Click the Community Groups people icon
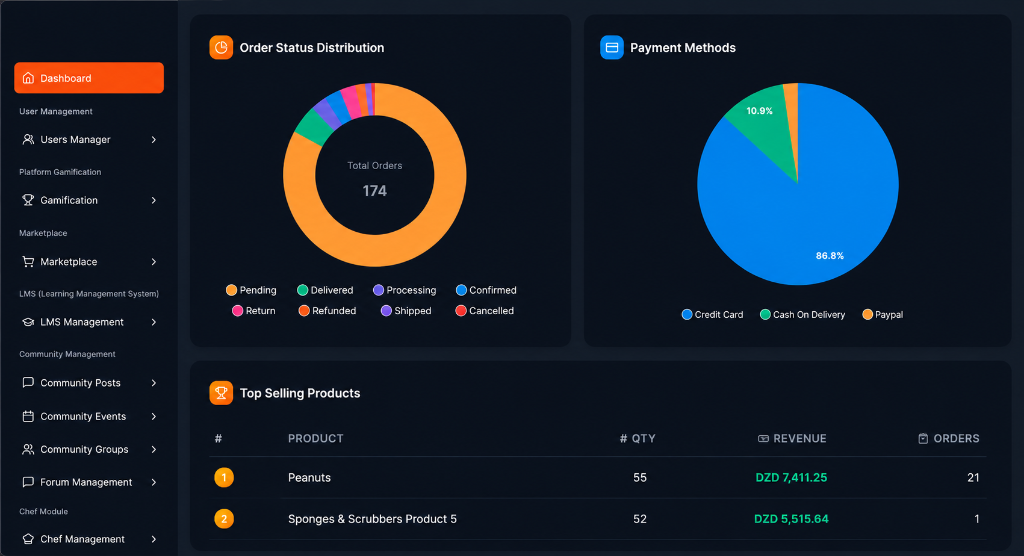The width and height of the screenshot is (1024, 556). point(28,449)
